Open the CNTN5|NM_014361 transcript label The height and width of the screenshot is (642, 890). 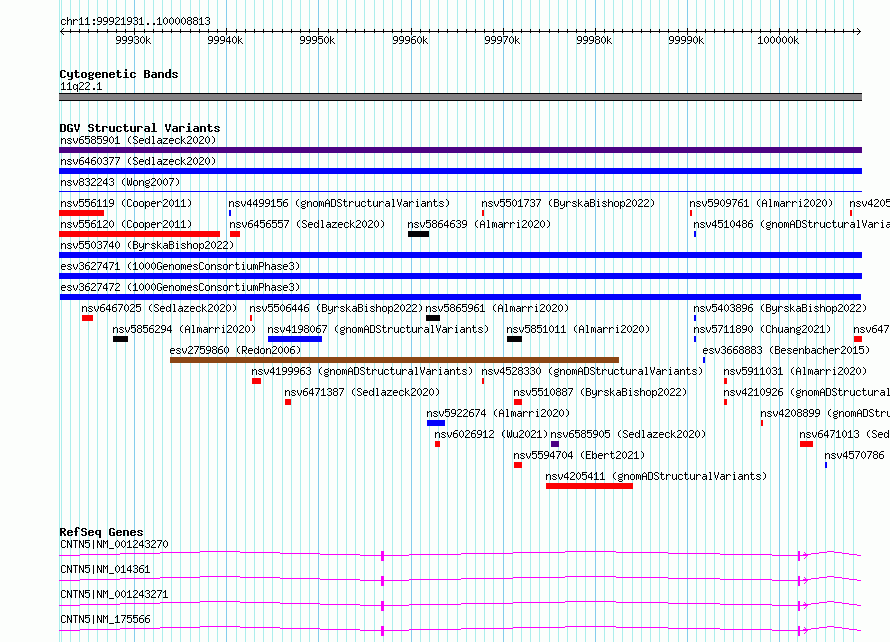[x=105, y=569]
